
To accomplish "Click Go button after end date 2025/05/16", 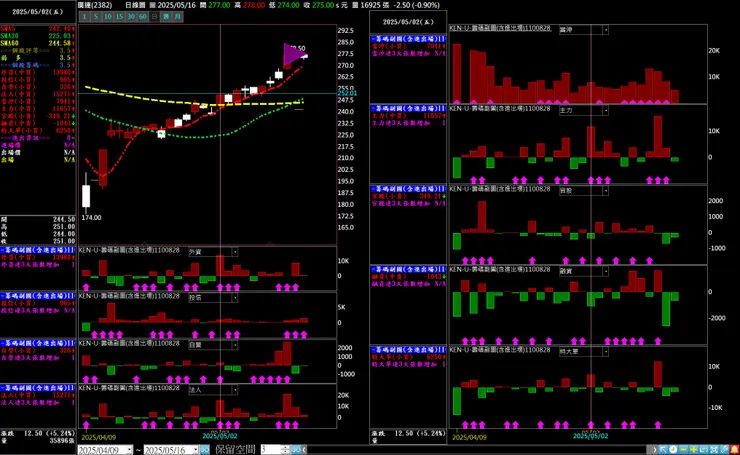I will point(204,450).
